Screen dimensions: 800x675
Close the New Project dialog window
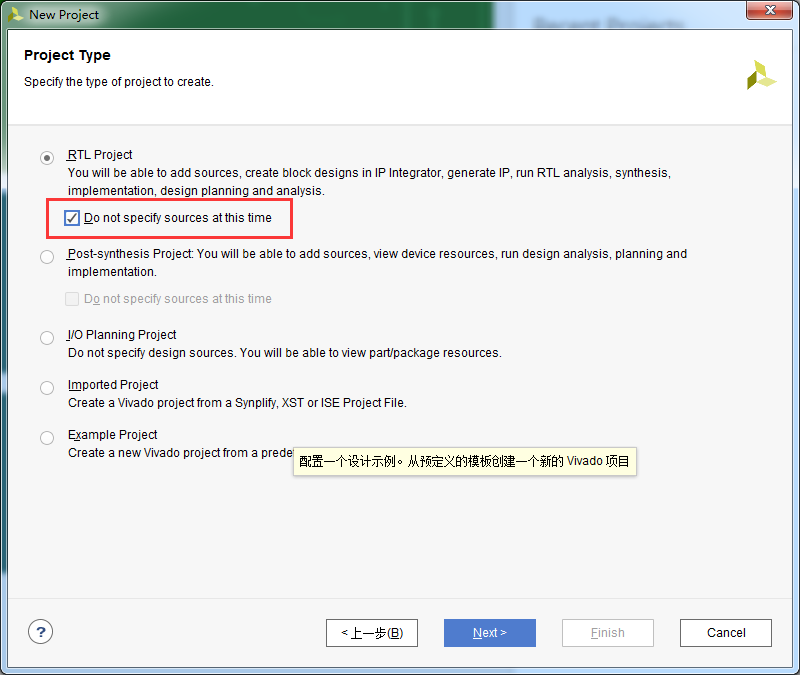click(x=770, y=10)
